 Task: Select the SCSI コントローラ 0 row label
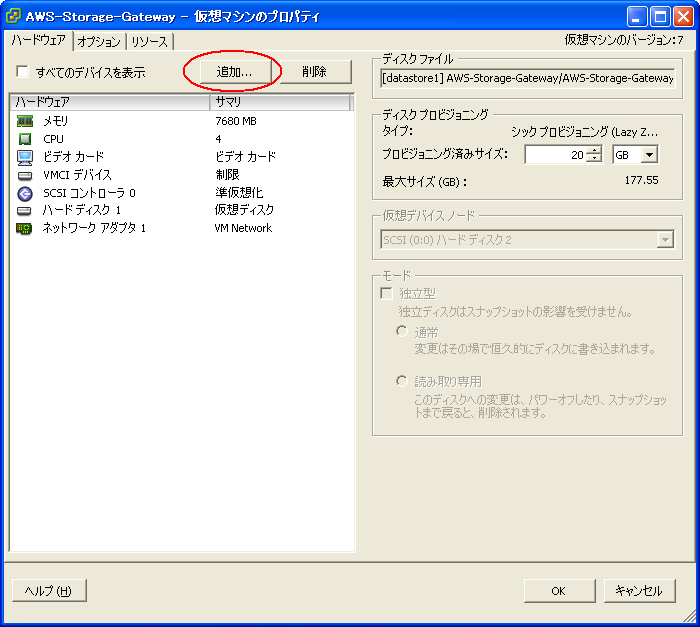[x=89, y=193]
